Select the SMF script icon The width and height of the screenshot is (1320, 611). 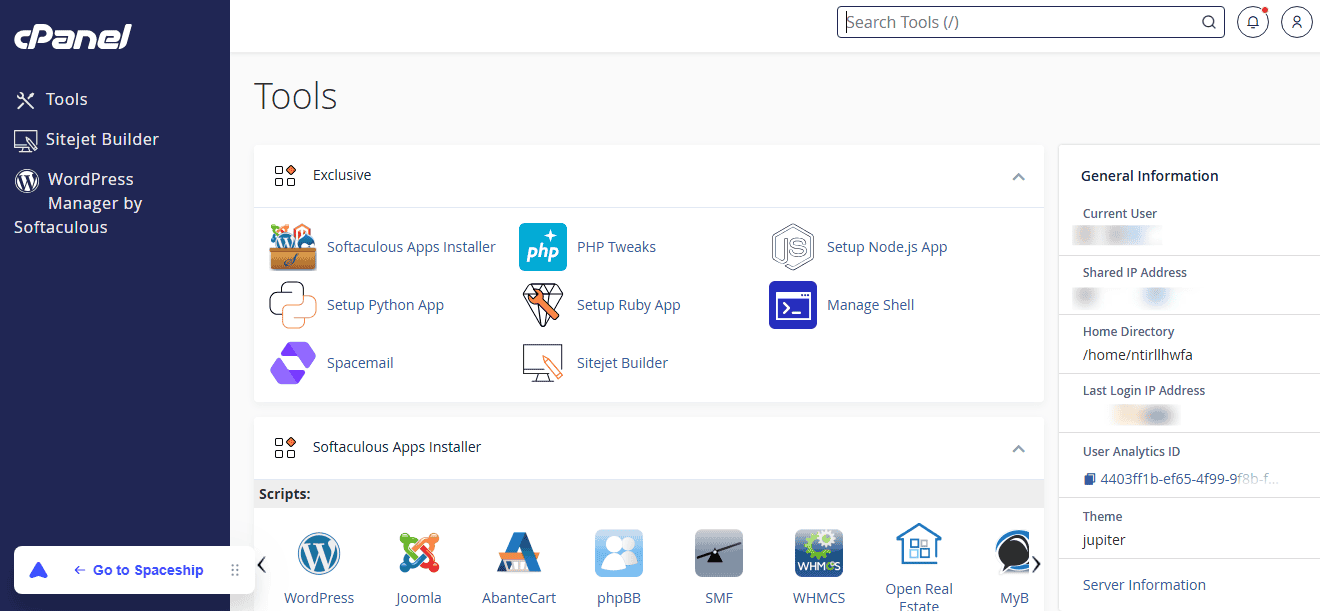coord(719,553)
